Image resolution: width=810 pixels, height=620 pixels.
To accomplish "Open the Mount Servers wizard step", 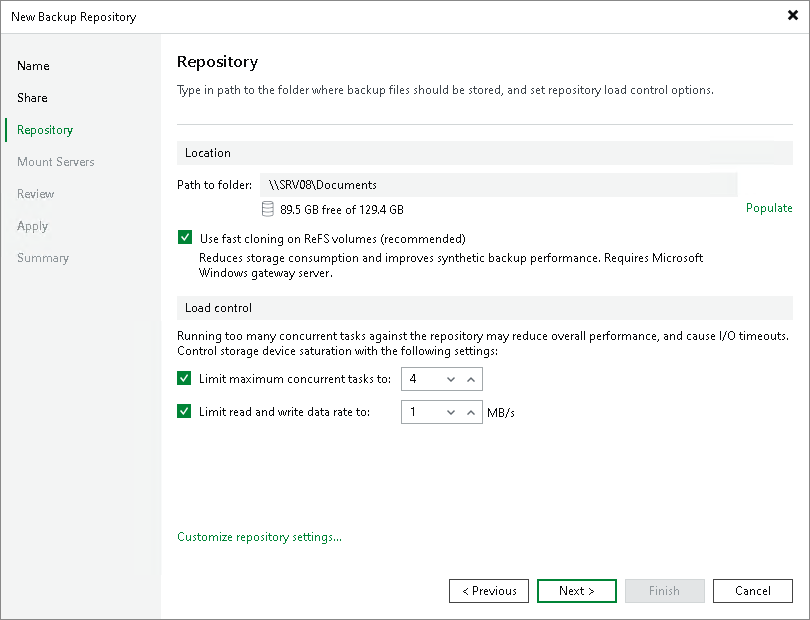I will tap(56, 162).
